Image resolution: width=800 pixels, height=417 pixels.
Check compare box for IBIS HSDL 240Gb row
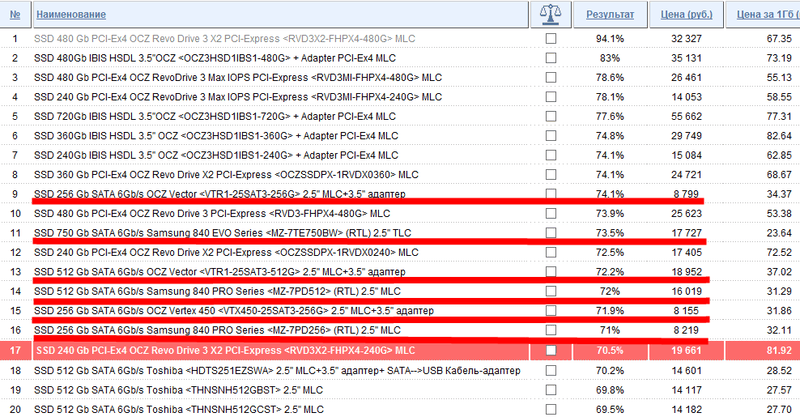point(551,155)
